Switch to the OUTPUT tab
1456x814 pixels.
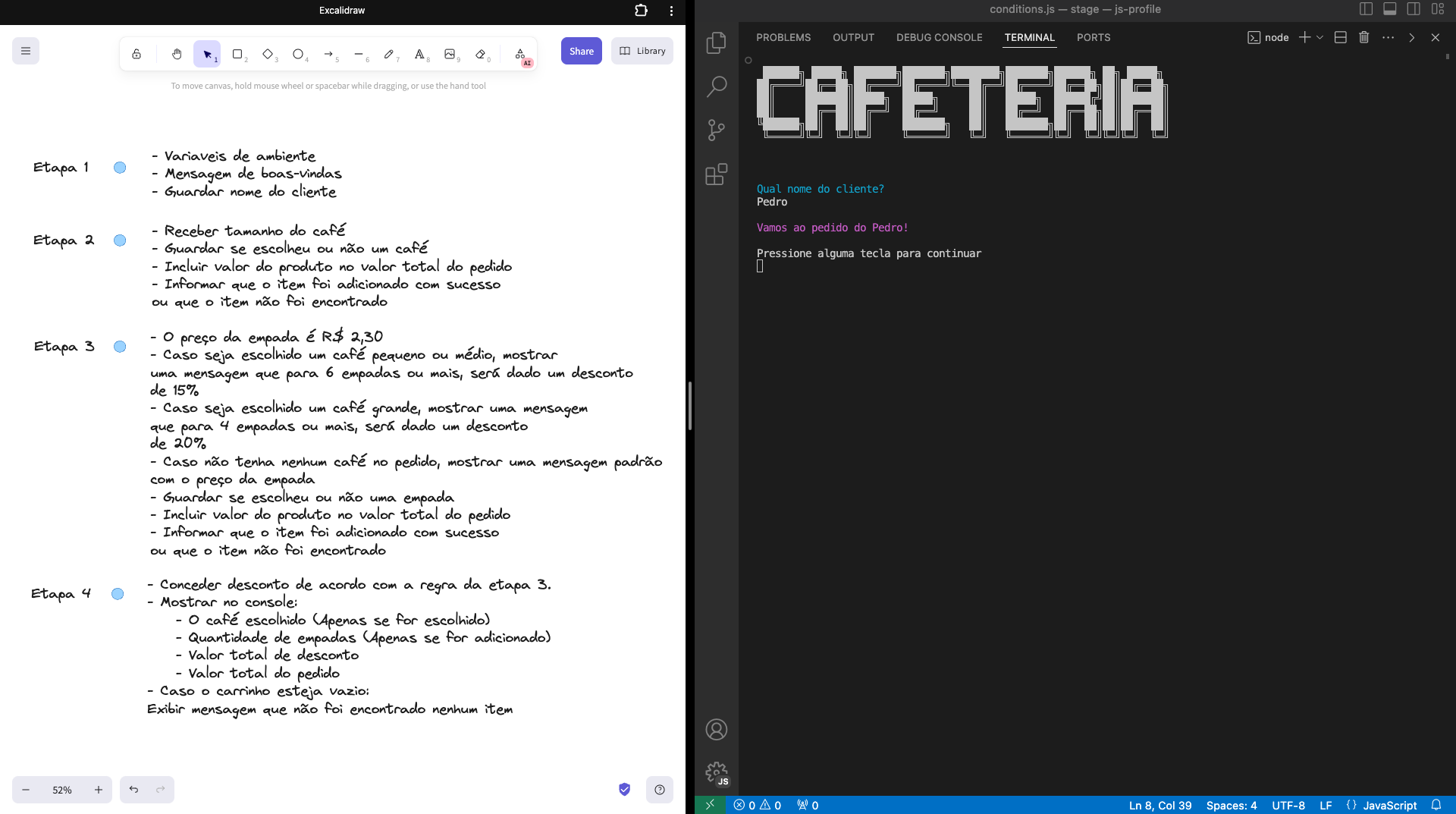click(853, 37)
